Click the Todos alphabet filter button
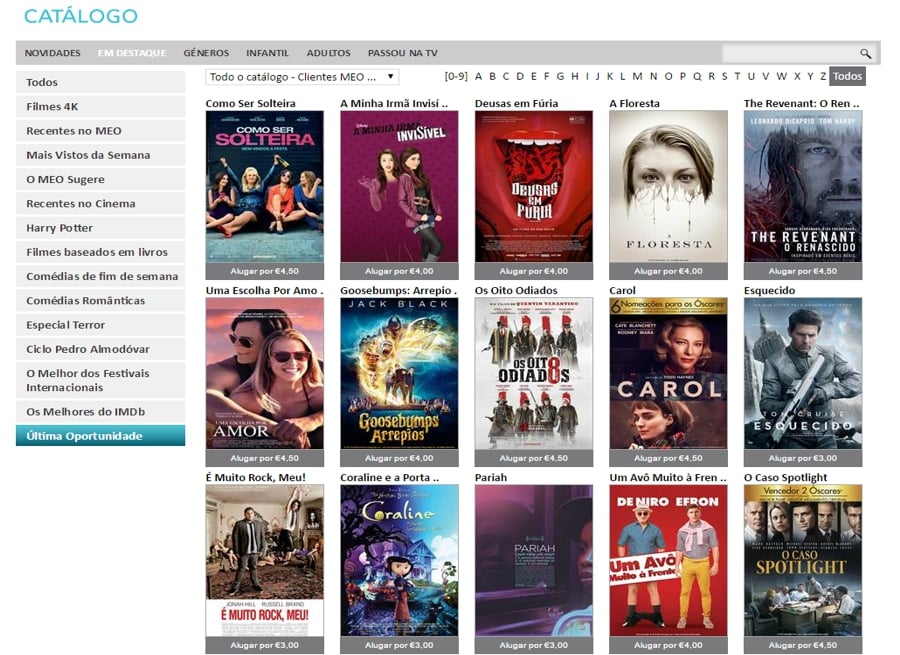Image resolution: width=900 pixels, height=655 pixels. coord(847,76)
